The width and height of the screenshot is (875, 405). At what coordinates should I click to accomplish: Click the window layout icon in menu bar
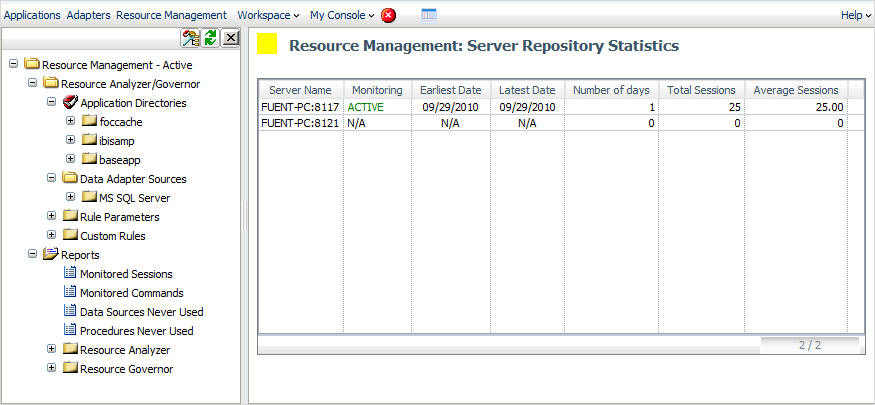(x=429, y=15)
